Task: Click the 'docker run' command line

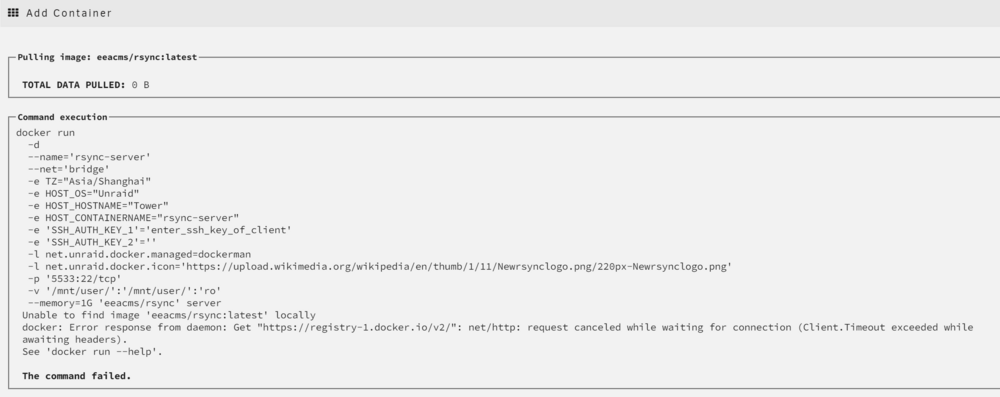Action: [45, 133]
